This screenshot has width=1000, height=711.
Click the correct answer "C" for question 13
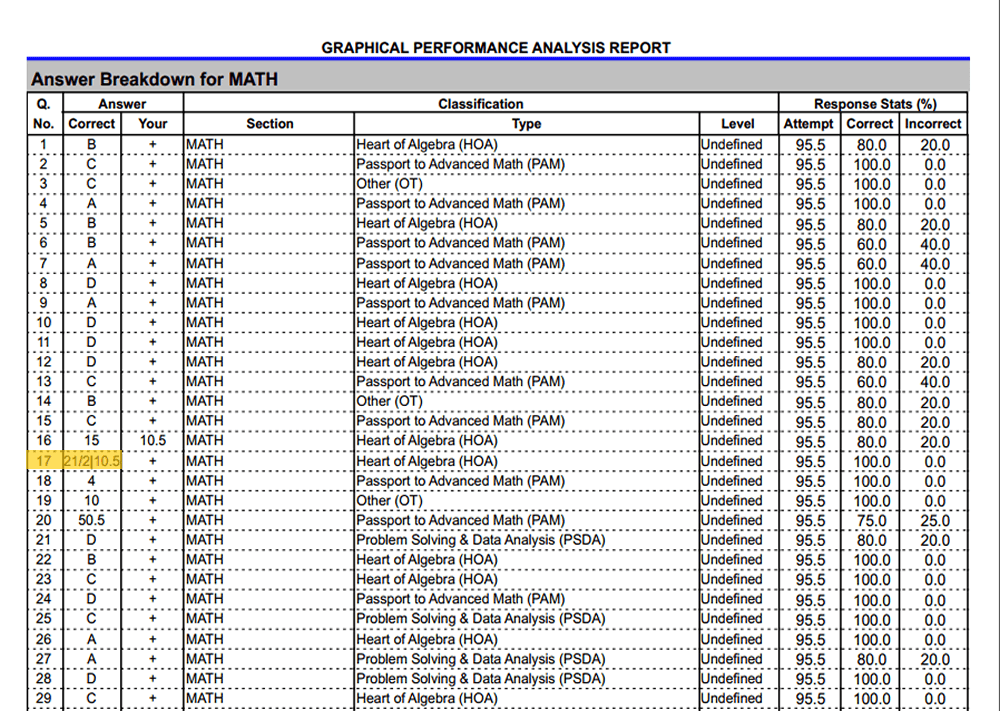coord(91,382)
